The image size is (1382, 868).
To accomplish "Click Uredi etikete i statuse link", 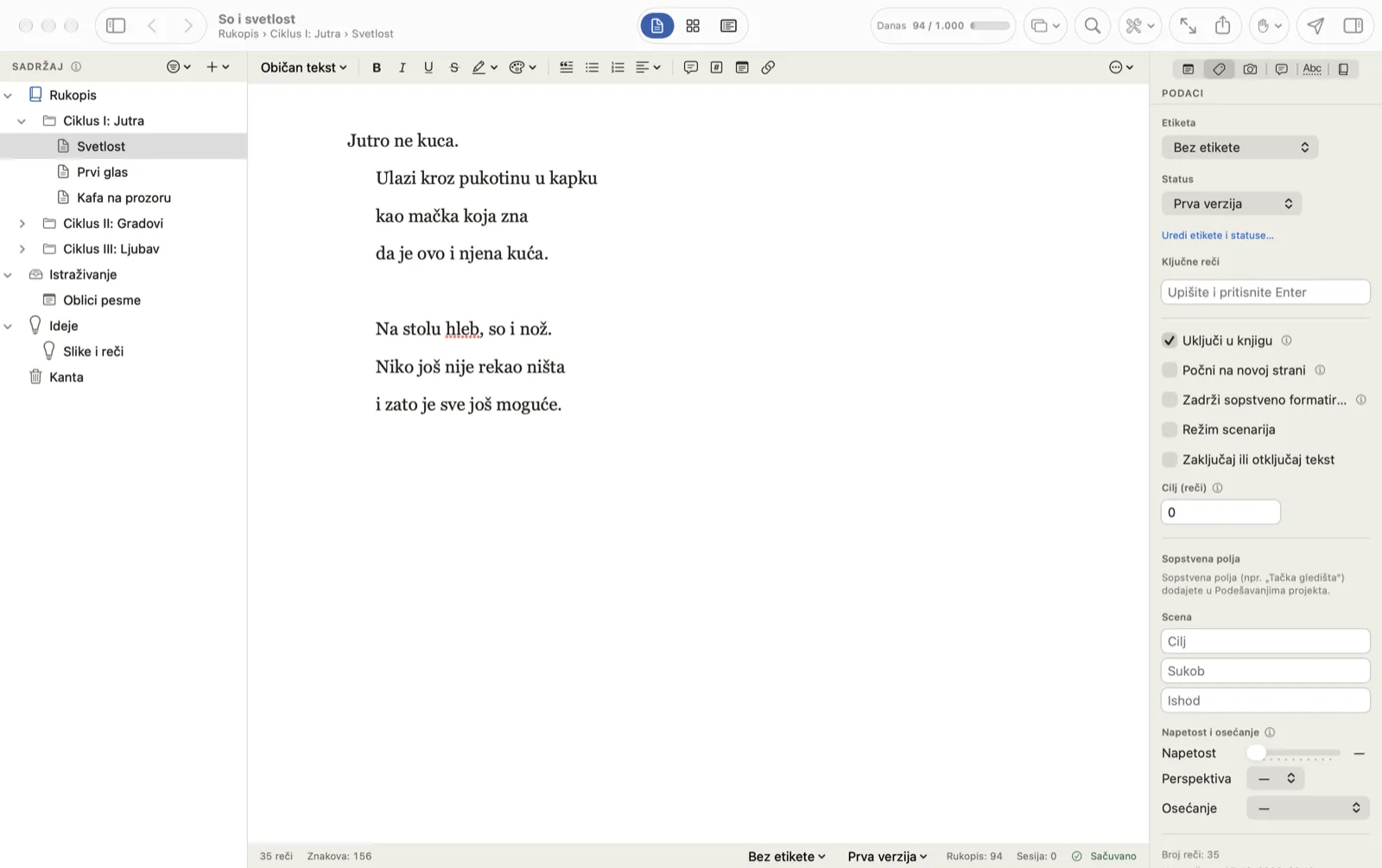I will 1217,235.
